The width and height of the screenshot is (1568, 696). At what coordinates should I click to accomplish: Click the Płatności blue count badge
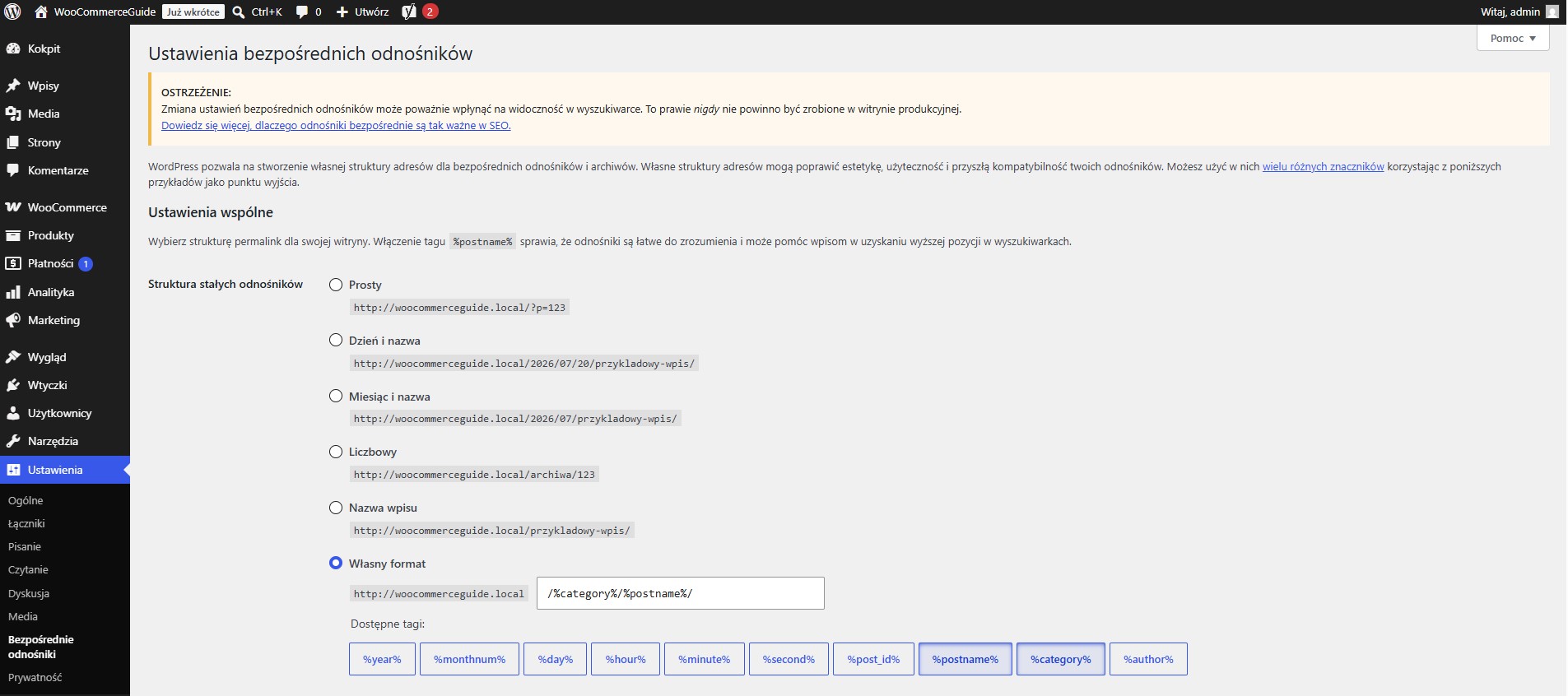point(86,264)
